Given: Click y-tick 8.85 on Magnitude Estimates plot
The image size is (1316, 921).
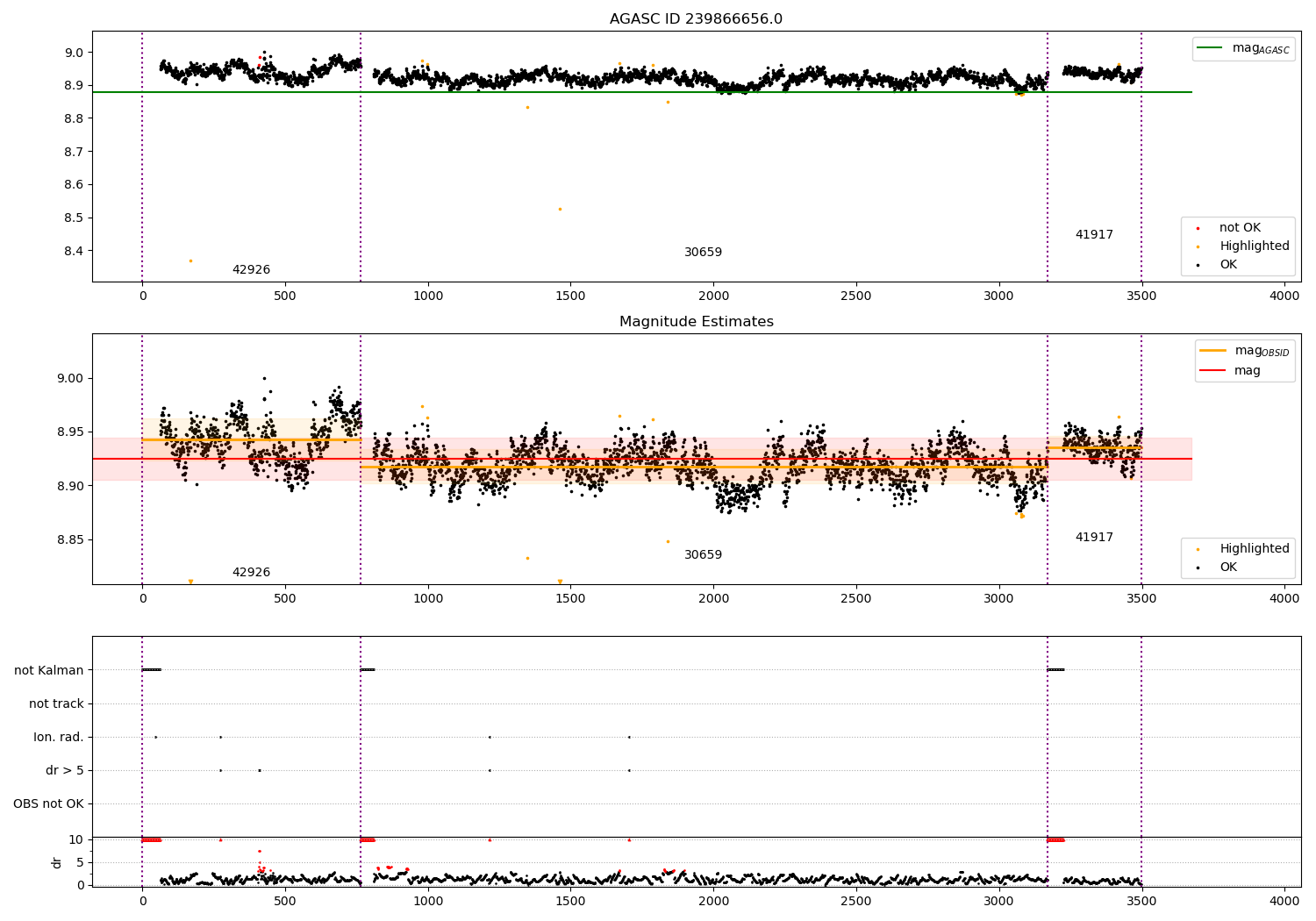Looking at the screenshot, I should [x=69, y=540].
